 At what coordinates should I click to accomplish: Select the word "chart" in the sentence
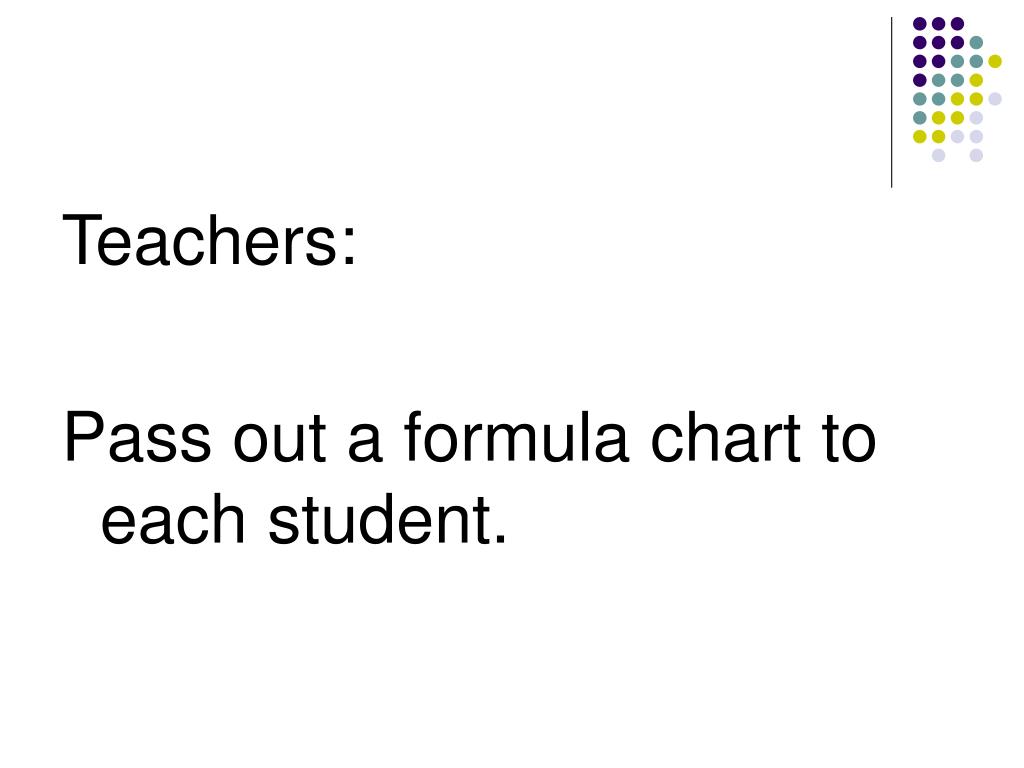(726, 436)
